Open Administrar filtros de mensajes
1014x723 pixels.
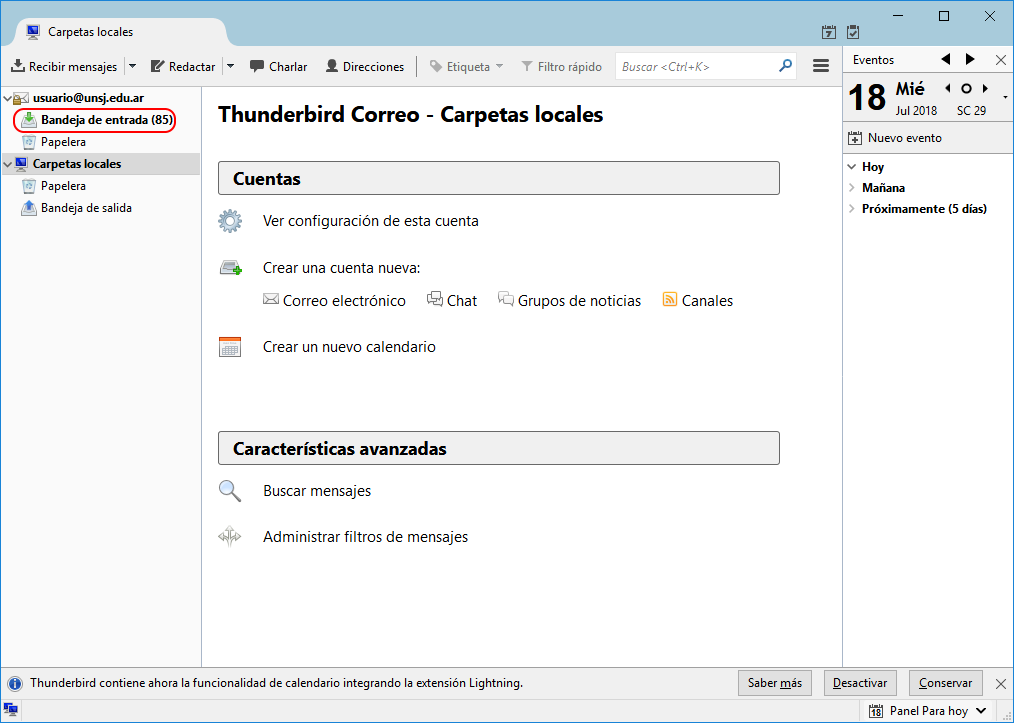point(365,537)
